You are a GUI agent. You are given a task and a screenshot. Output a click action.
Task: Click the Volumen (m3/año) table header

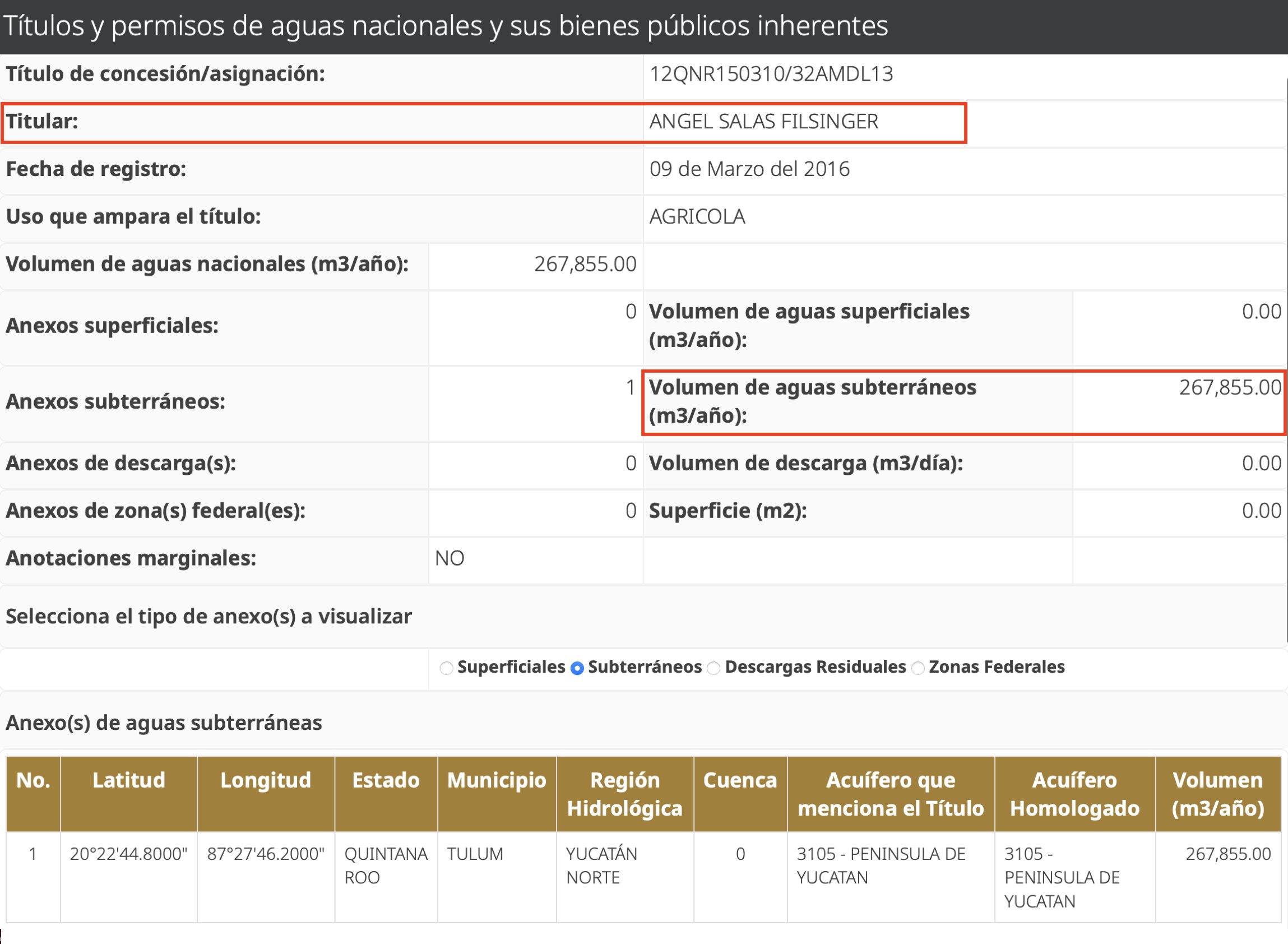pos(1217,794)
